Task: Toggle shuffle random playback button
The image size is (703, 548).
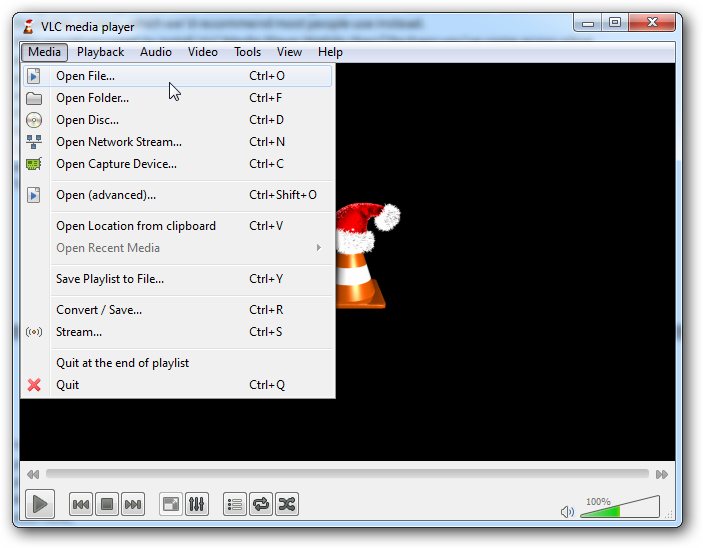Action: (287, 505)
